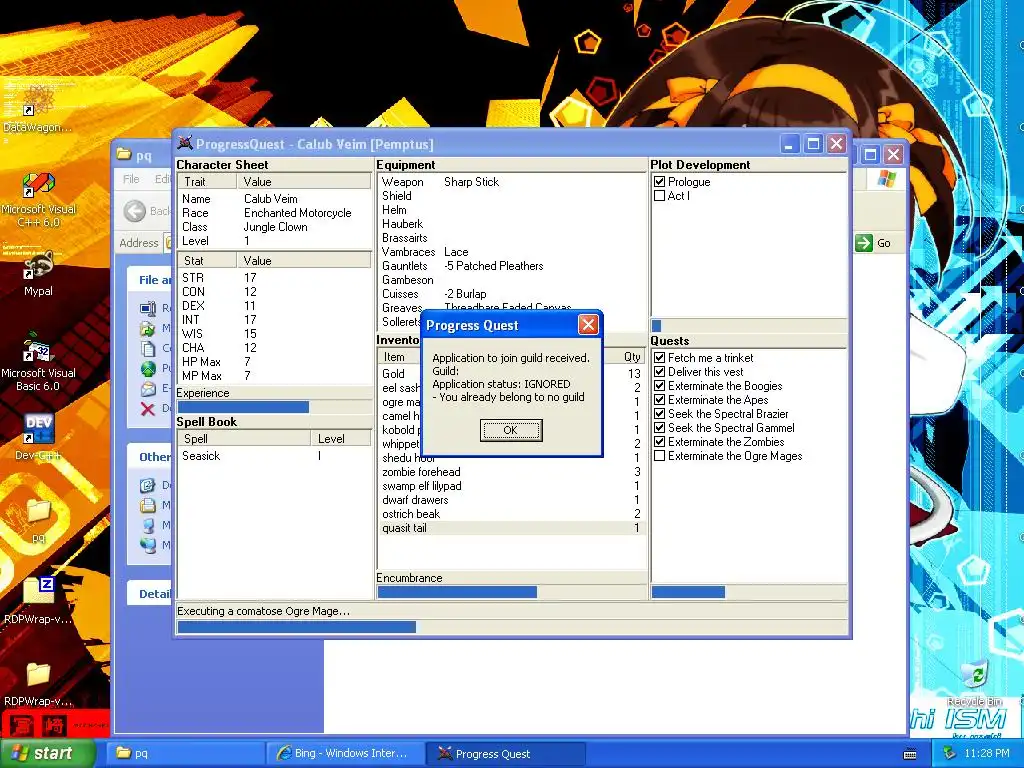The width and height of the screenshot is (1024, 768).
Task: Switch to Bing Internet Explorer taskbar button
Action: coord(344,754)
